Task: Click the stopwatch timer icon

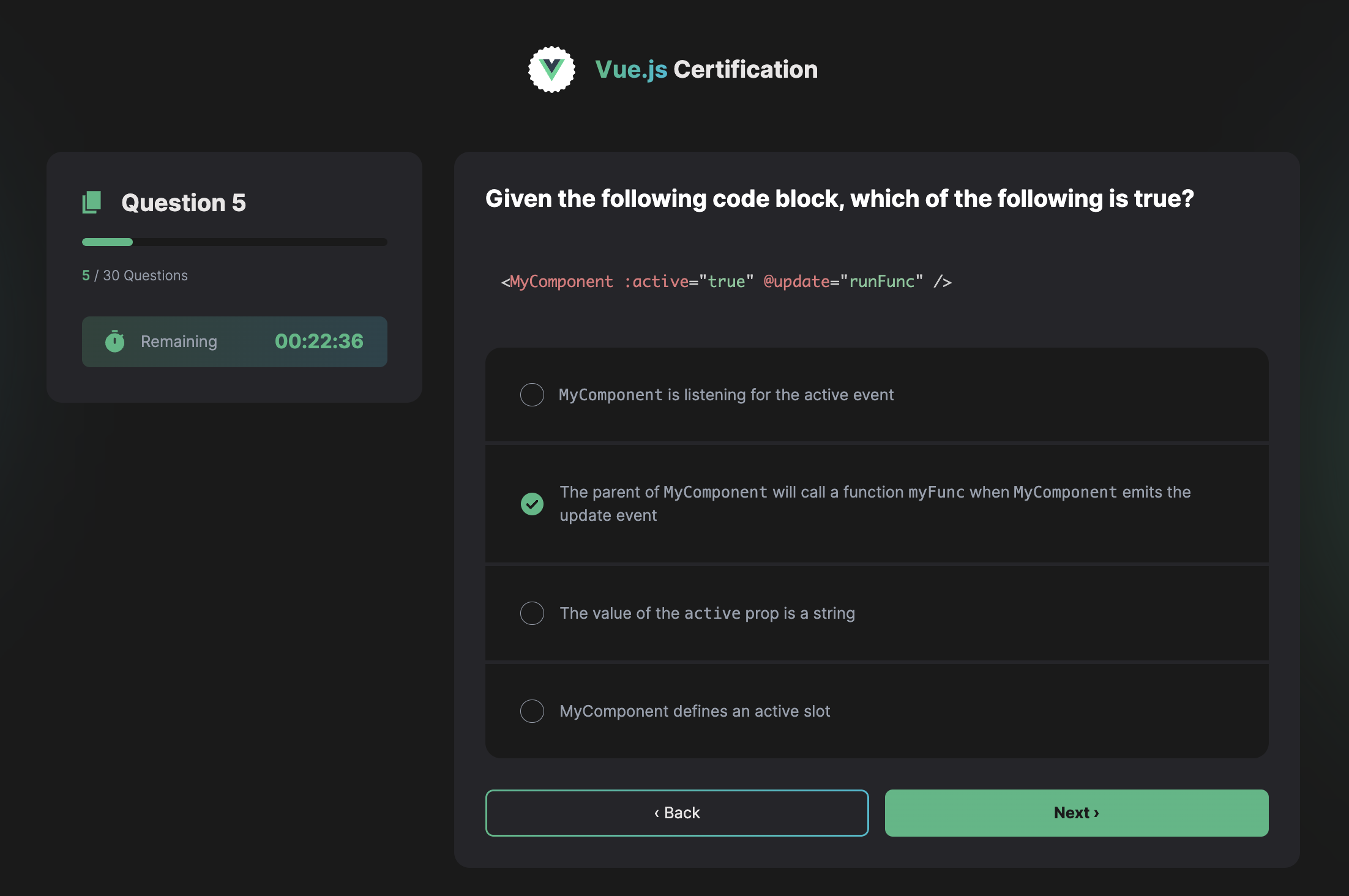Action: tap(114, 342)
